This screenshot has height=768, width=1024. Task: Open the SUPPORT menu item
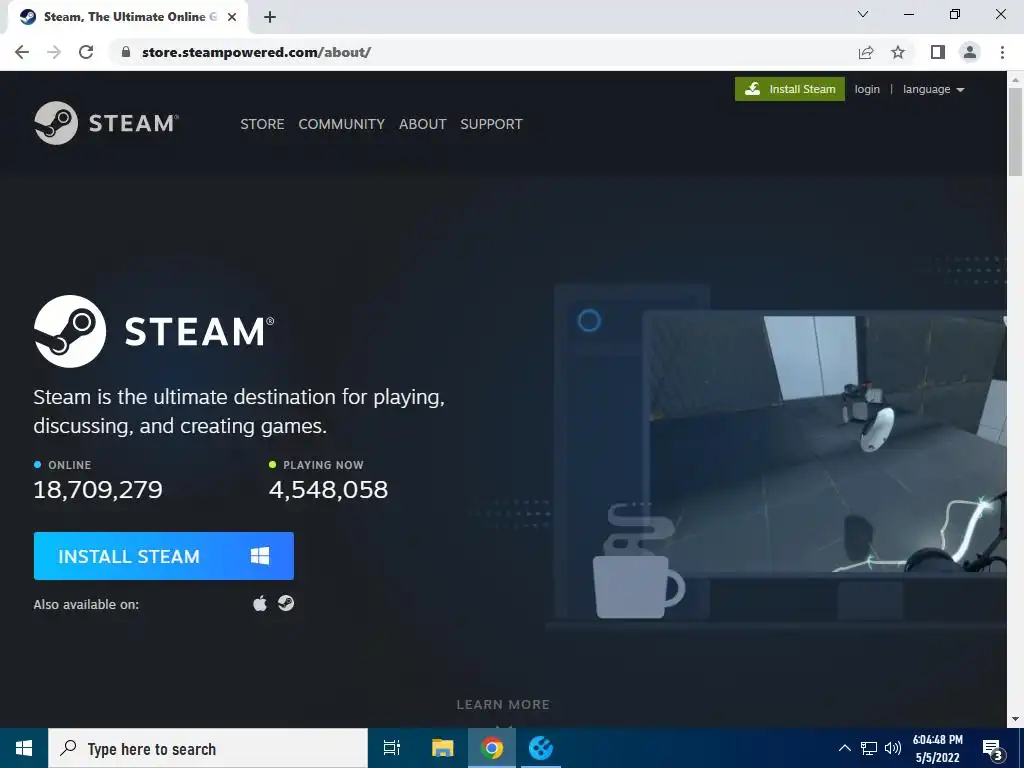click(x=491, y=124)
